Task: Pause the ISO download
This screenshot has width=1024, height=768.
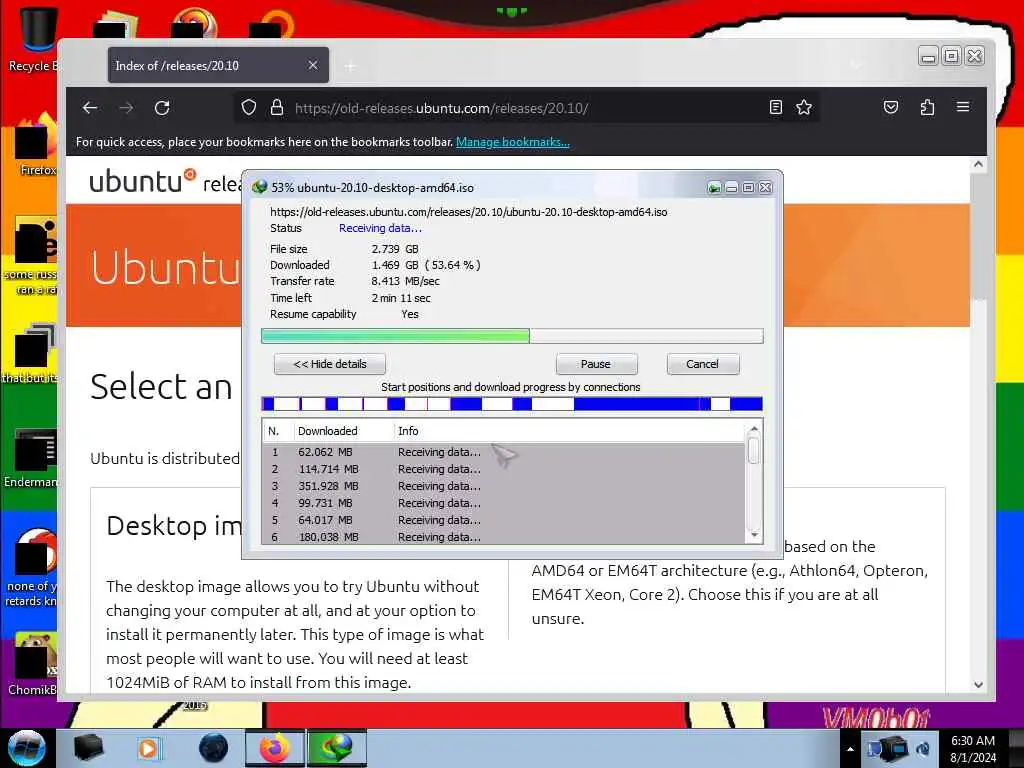Action: tap(596, 364)
